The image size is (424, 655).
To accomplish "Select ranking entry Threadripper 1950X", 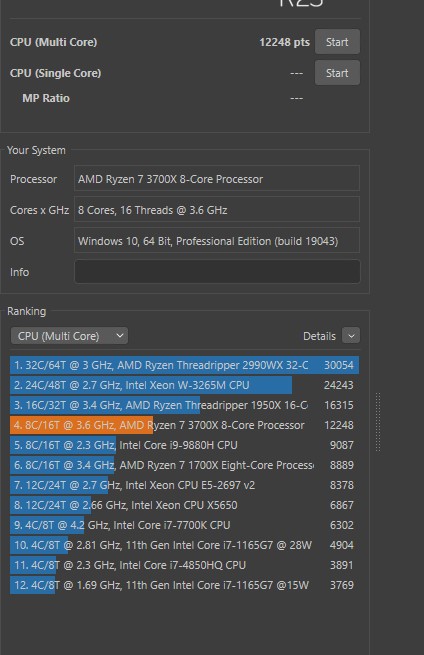I will (184, 405).
